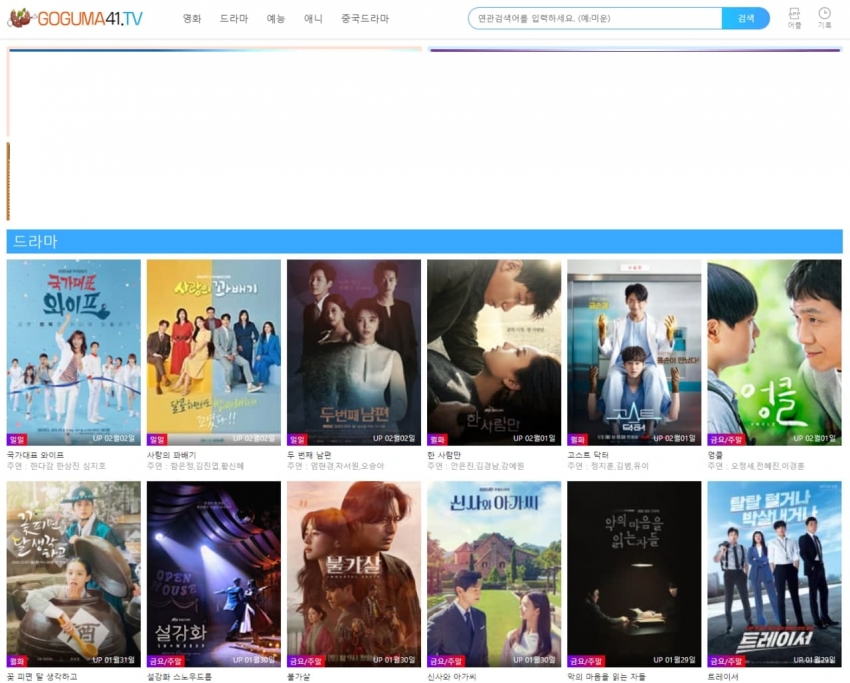Click the 주연 cast line under 두 번째 남편
The height and width of the screenshot is (683, 850).
pos(336,466)
